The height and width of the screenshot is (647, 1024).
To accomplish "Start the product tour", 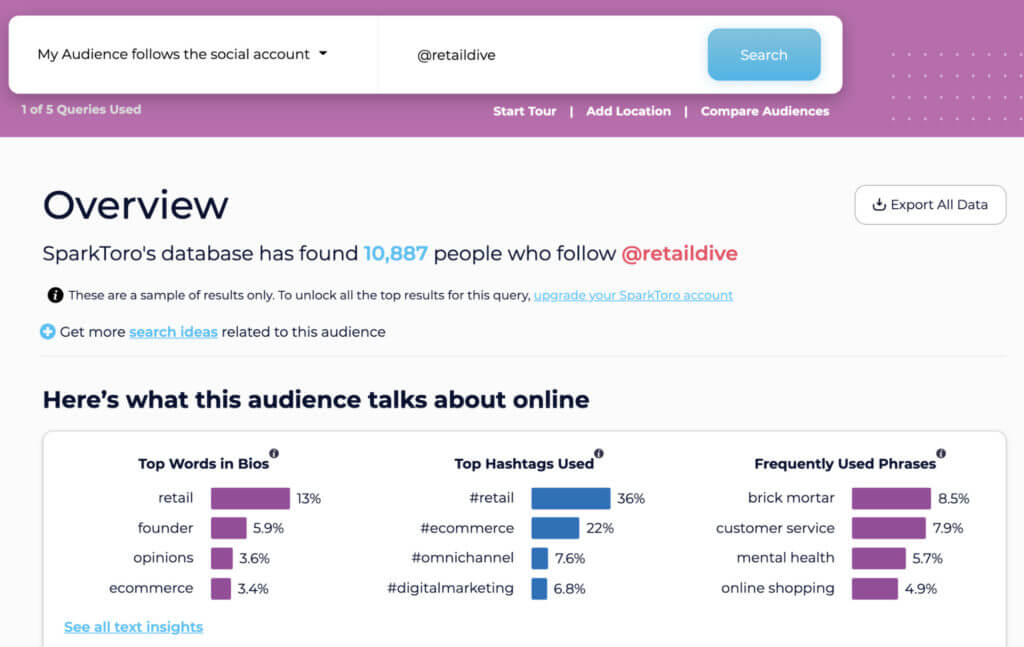I will [x=524, y=111].
